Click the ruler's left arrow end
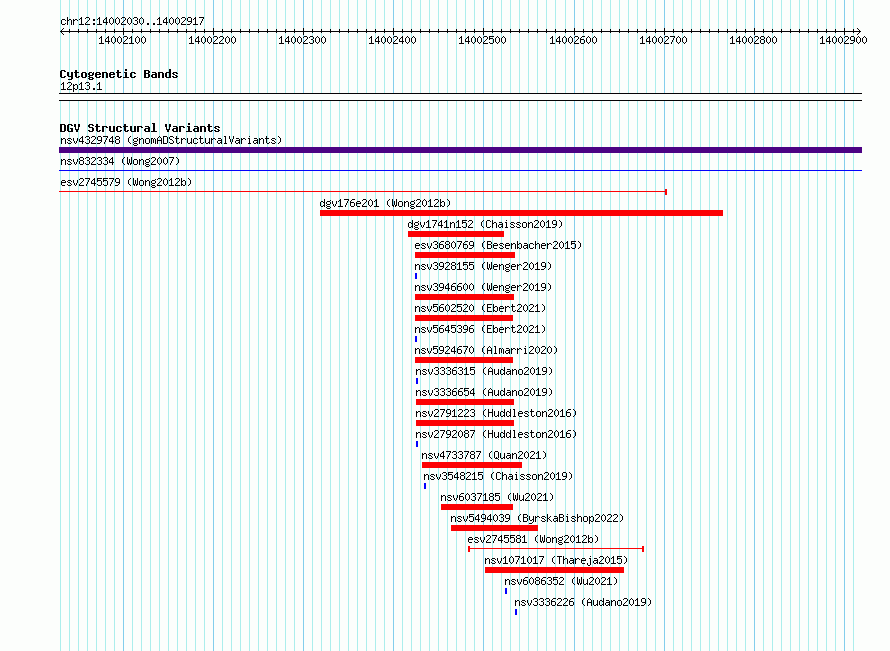Viewport: 890px width, 651px height. [62, 31]
